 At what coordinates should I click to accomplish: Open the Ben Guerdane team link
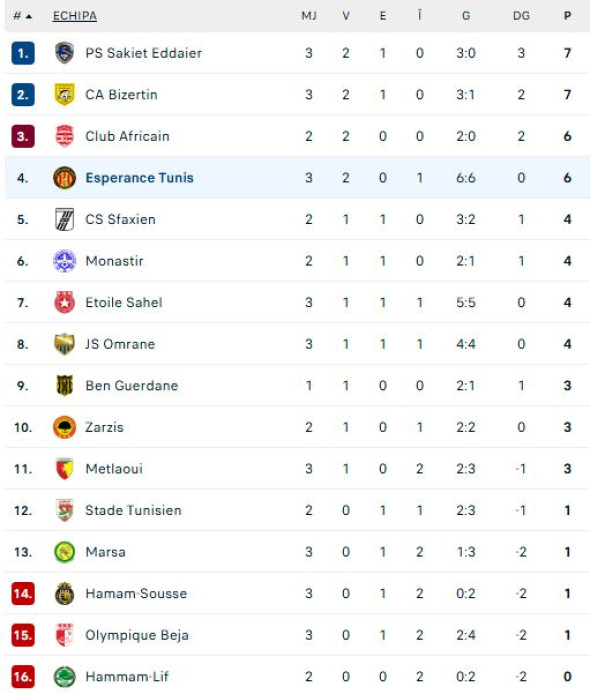tap(132, 385)
